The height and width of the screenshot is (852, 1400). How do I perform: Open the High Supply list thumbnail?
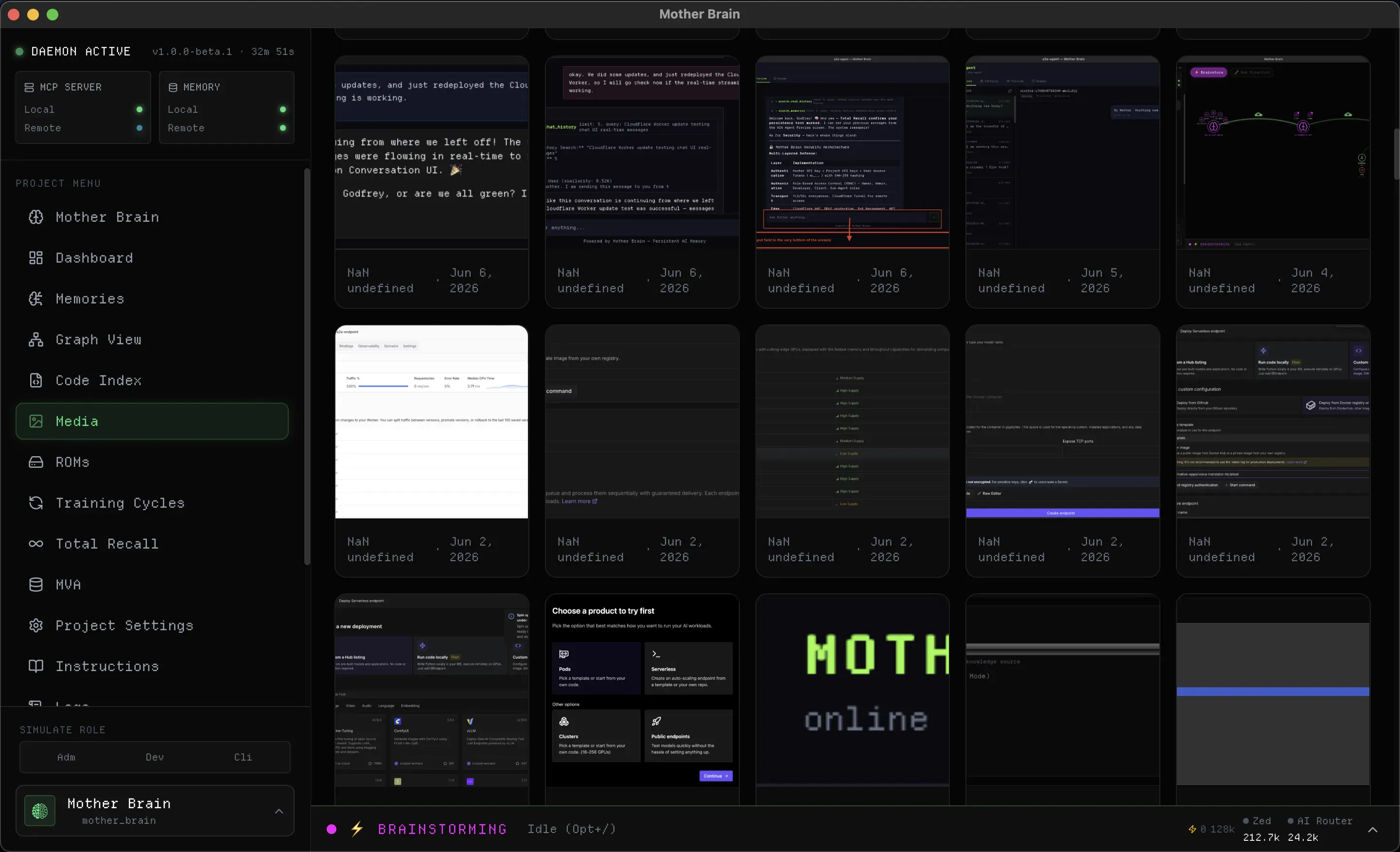[x=852, y=422]
